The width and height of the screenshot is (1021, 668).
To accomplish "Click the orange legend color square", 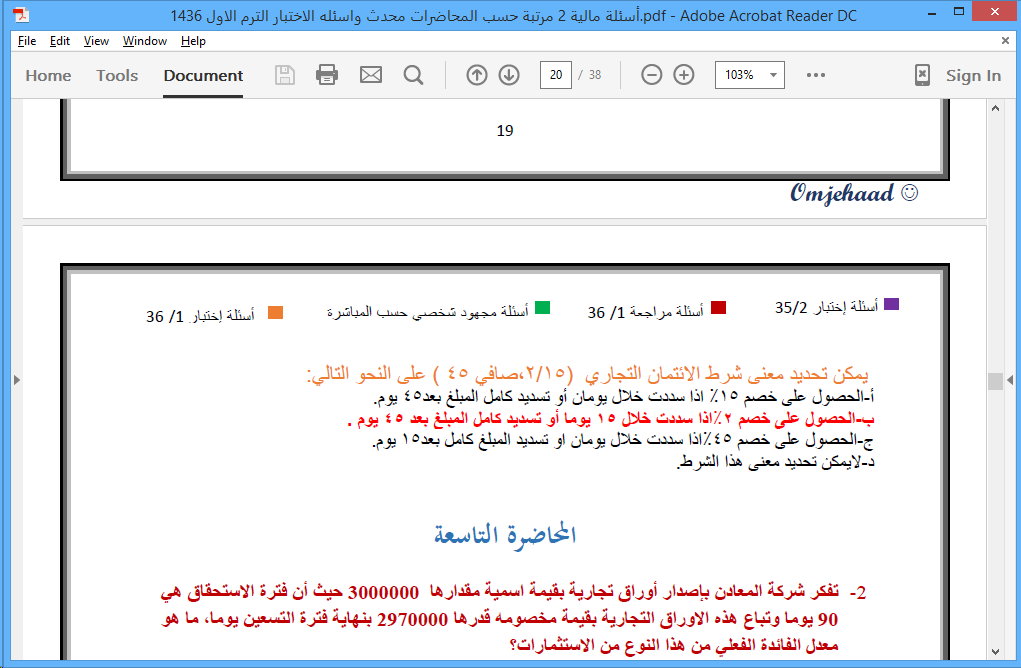I will coord(275,313).
